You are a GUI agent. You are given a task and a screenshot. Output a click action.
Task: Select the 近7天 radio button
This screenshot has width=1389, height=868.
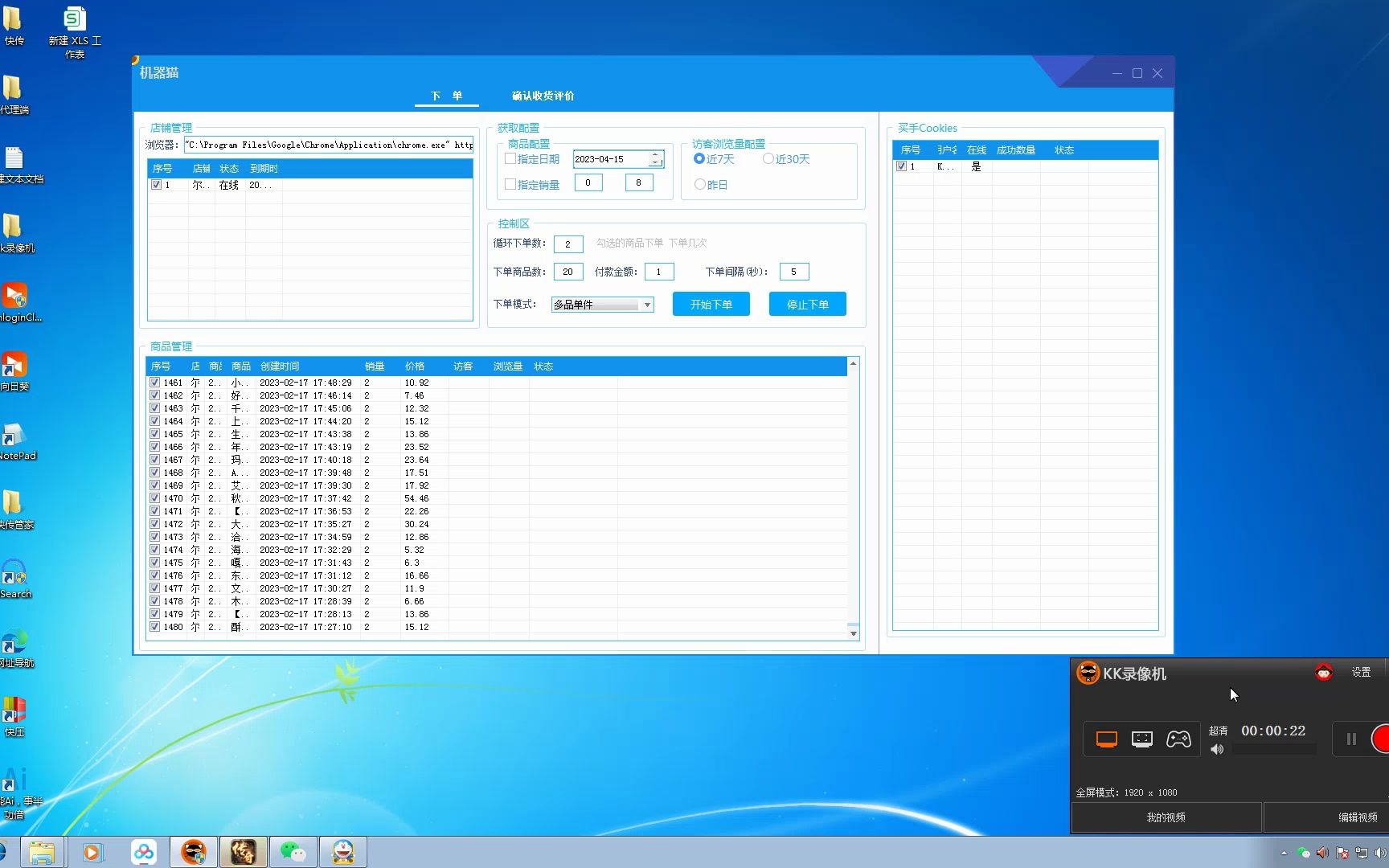[x=699, y=158]
